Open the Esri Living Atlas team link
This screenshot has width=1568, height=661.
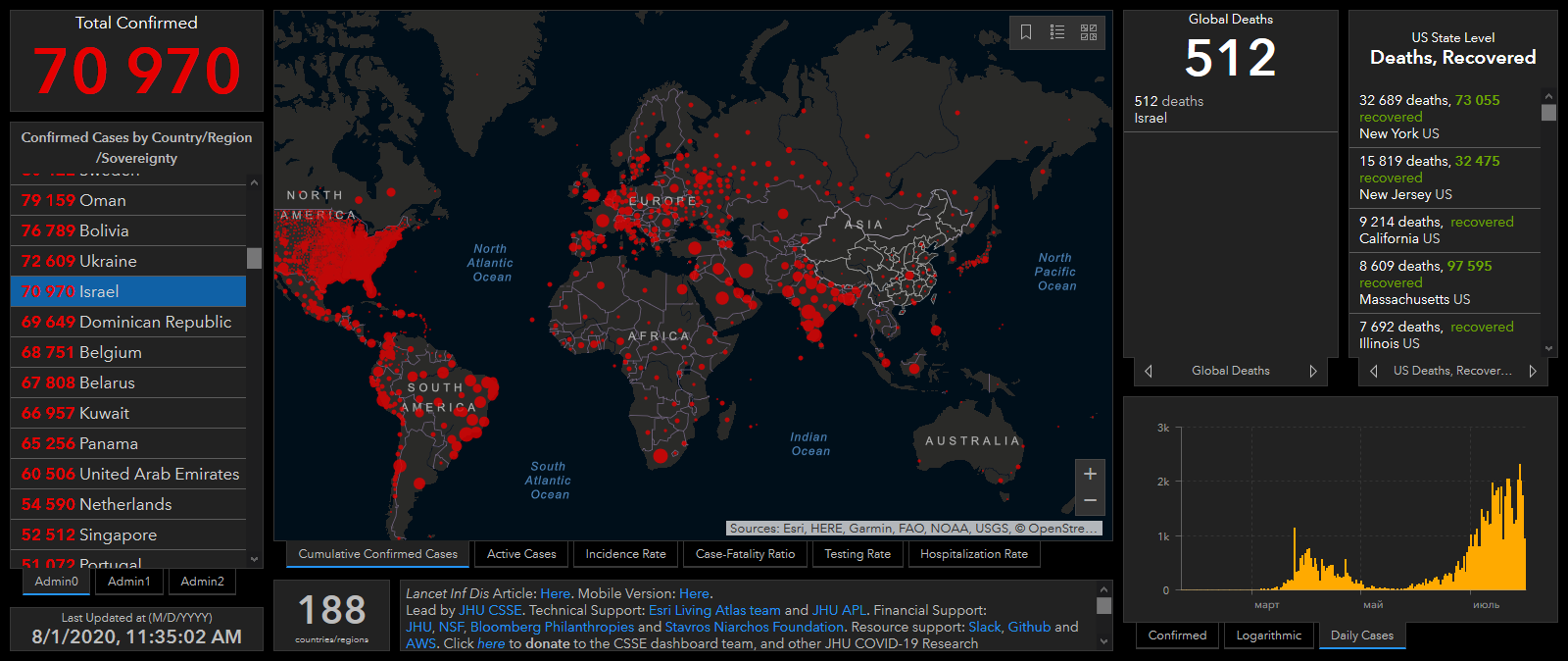[x=714, y=610]
